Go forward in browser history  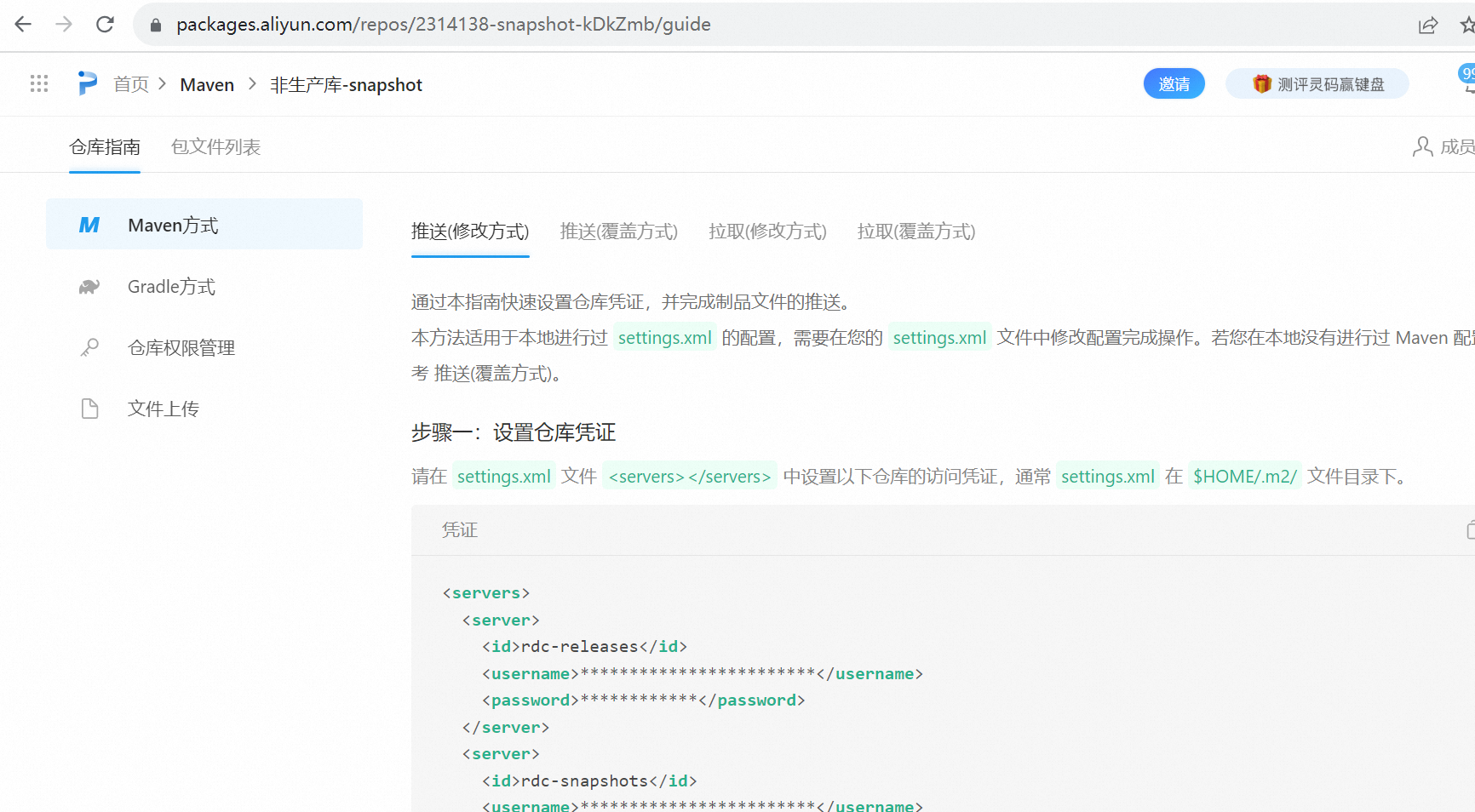pos(64,24)
